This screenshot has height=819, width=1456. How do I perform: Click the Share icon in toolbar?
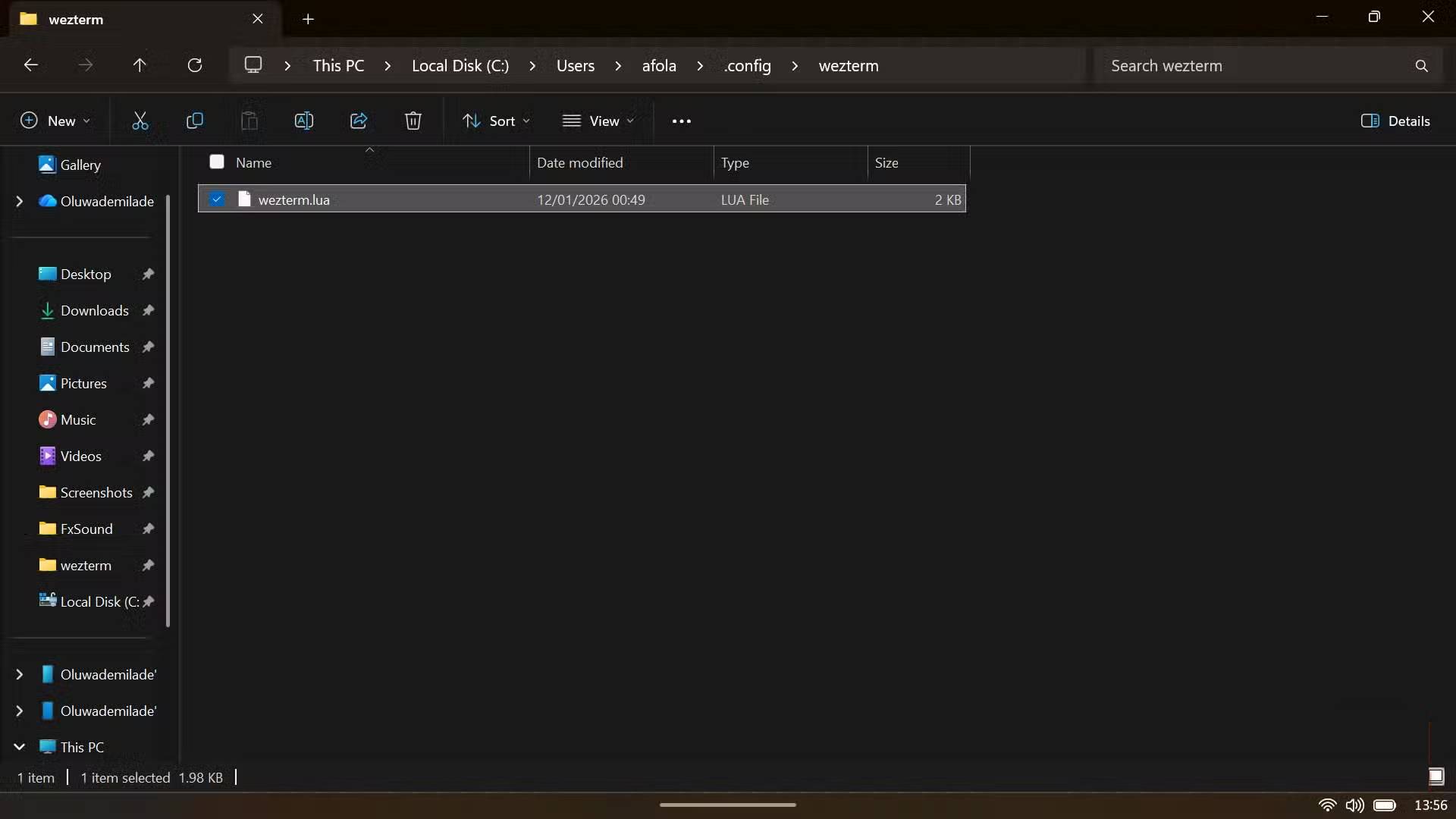click(x=359, y=121)
